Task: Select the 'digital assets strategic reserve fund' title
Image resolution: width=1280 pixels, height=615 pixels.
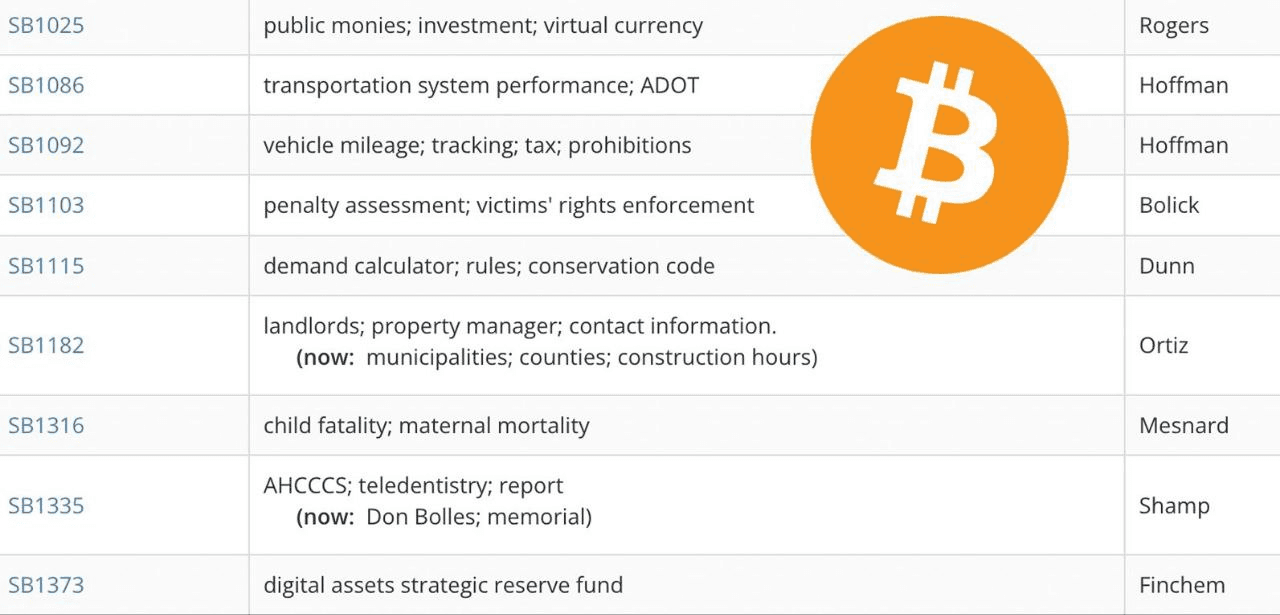Action: [443, 586]
